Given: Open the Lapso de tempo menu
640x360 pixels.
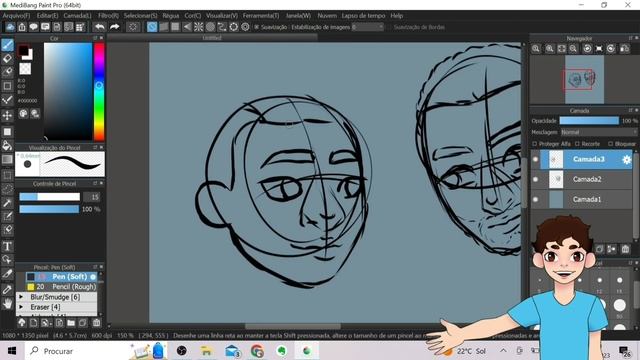Looking at the screenshot, I should point(363,16).
